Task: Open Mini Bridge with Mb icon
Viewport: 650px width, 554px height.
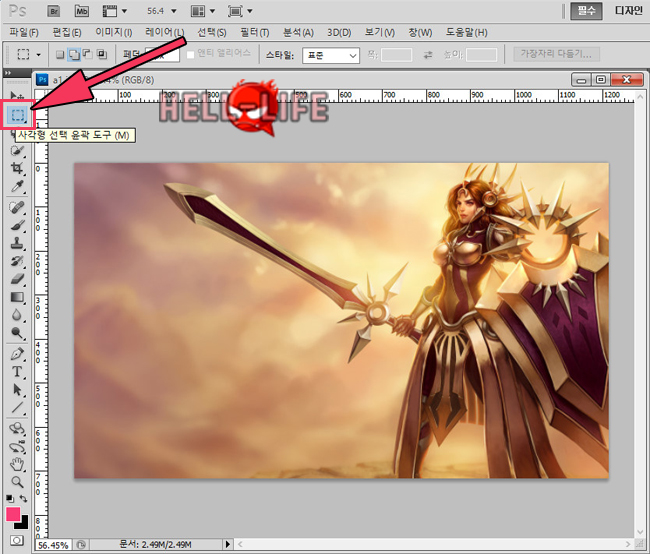Action: pos(82,11)
